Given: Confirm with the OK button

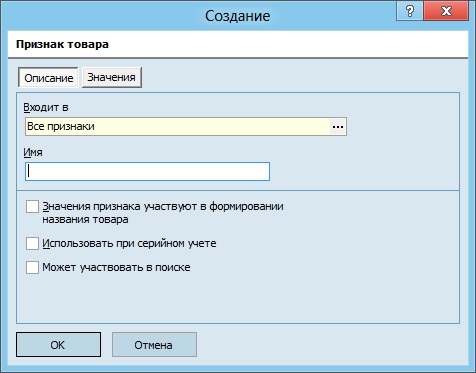Looking at the screenshot, I should [x=58, y=345].
